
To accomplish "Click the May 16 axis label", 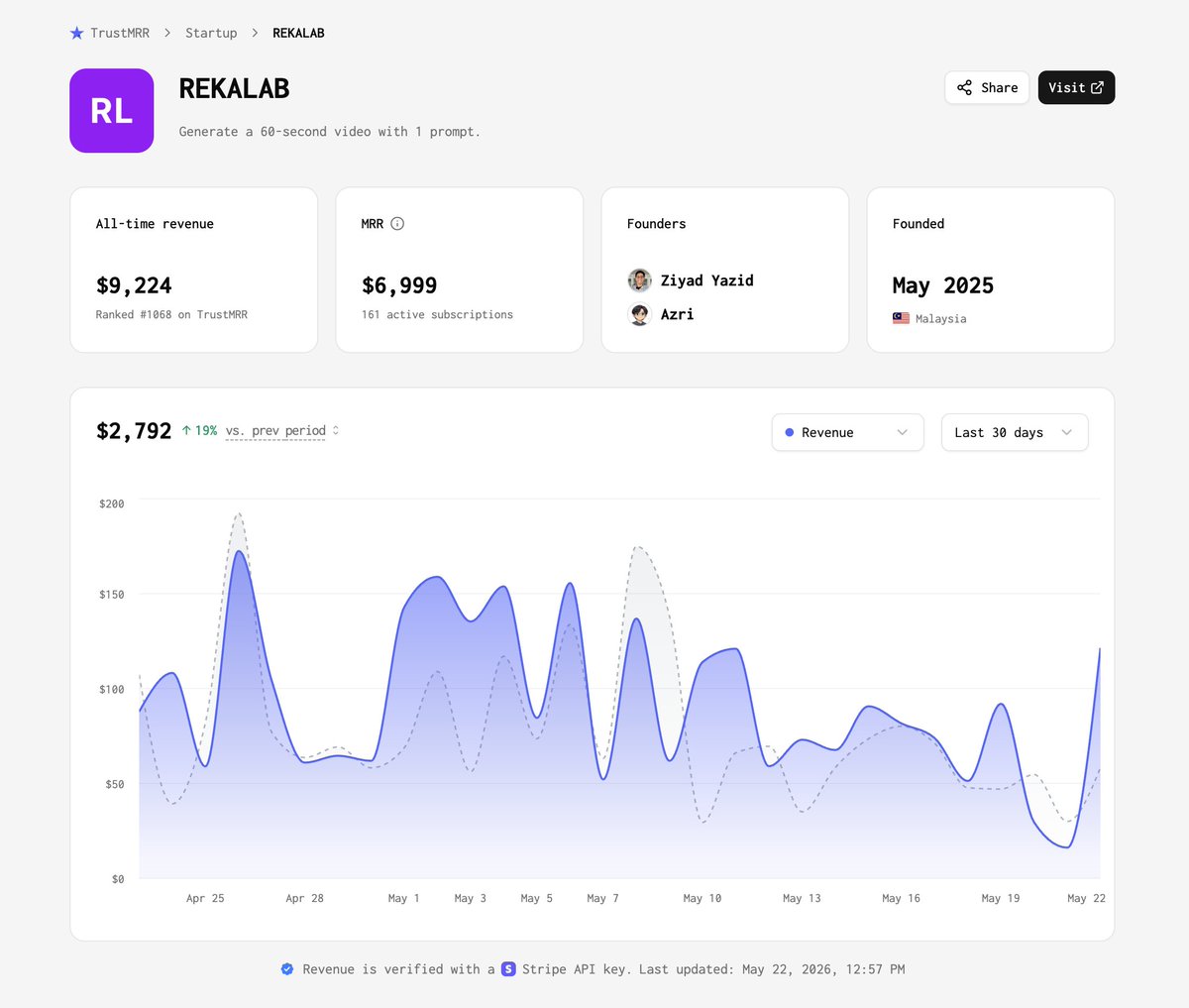I will click(x=901, y=898).
